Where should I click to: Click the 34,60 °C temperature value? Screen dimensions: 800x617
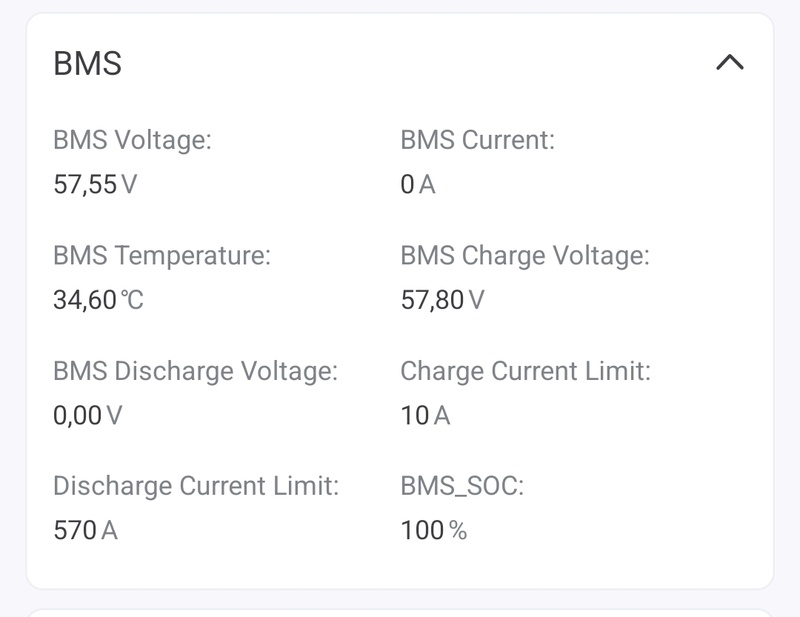click(x=98, y=299)
